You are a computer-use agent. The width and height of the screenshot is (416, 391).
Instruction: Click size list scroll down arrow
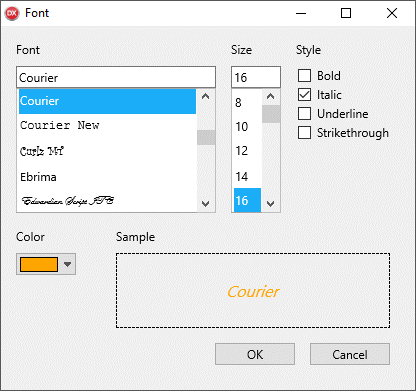(271, 203)
